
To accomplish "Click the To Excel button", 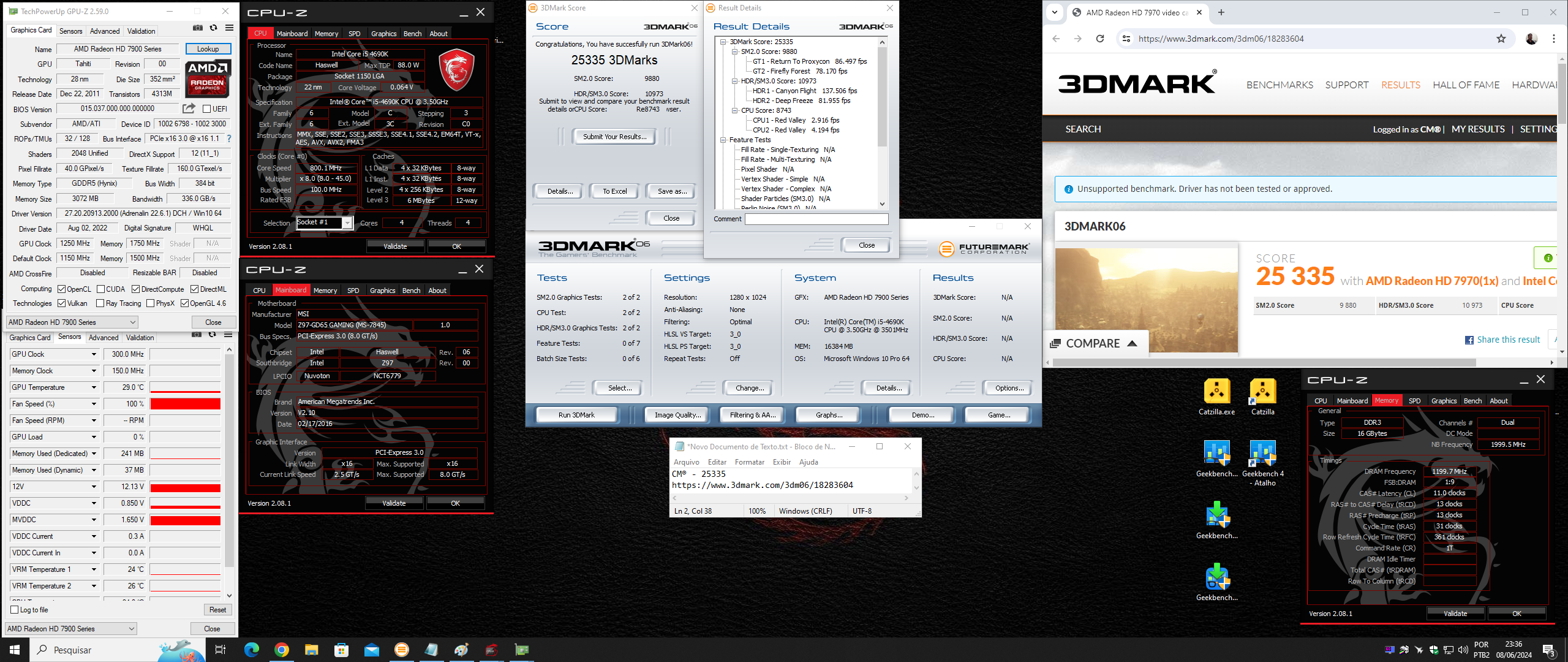I will click(614, 191).
